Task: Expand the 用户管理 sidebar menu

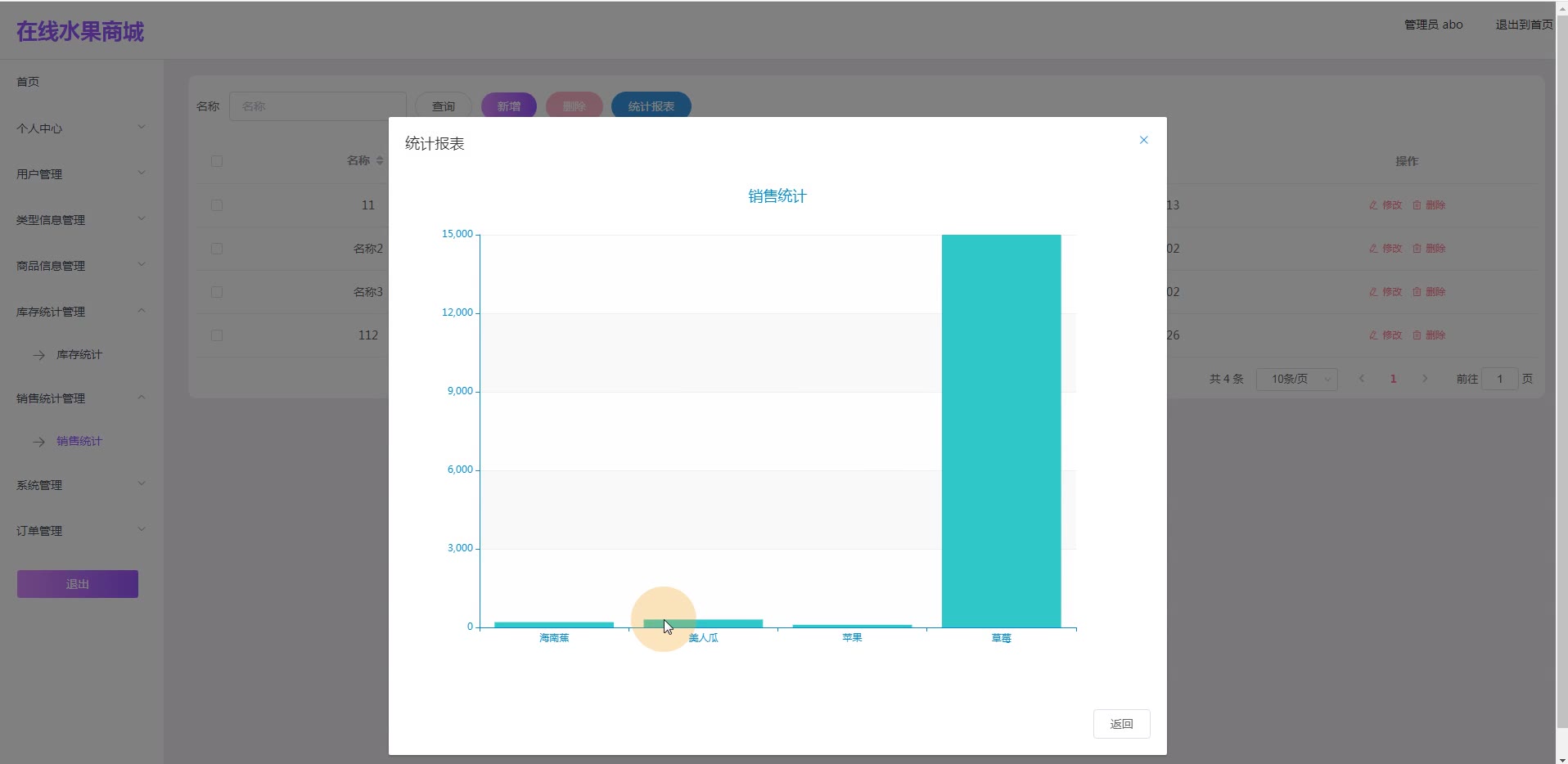Action: click(81, 174)
